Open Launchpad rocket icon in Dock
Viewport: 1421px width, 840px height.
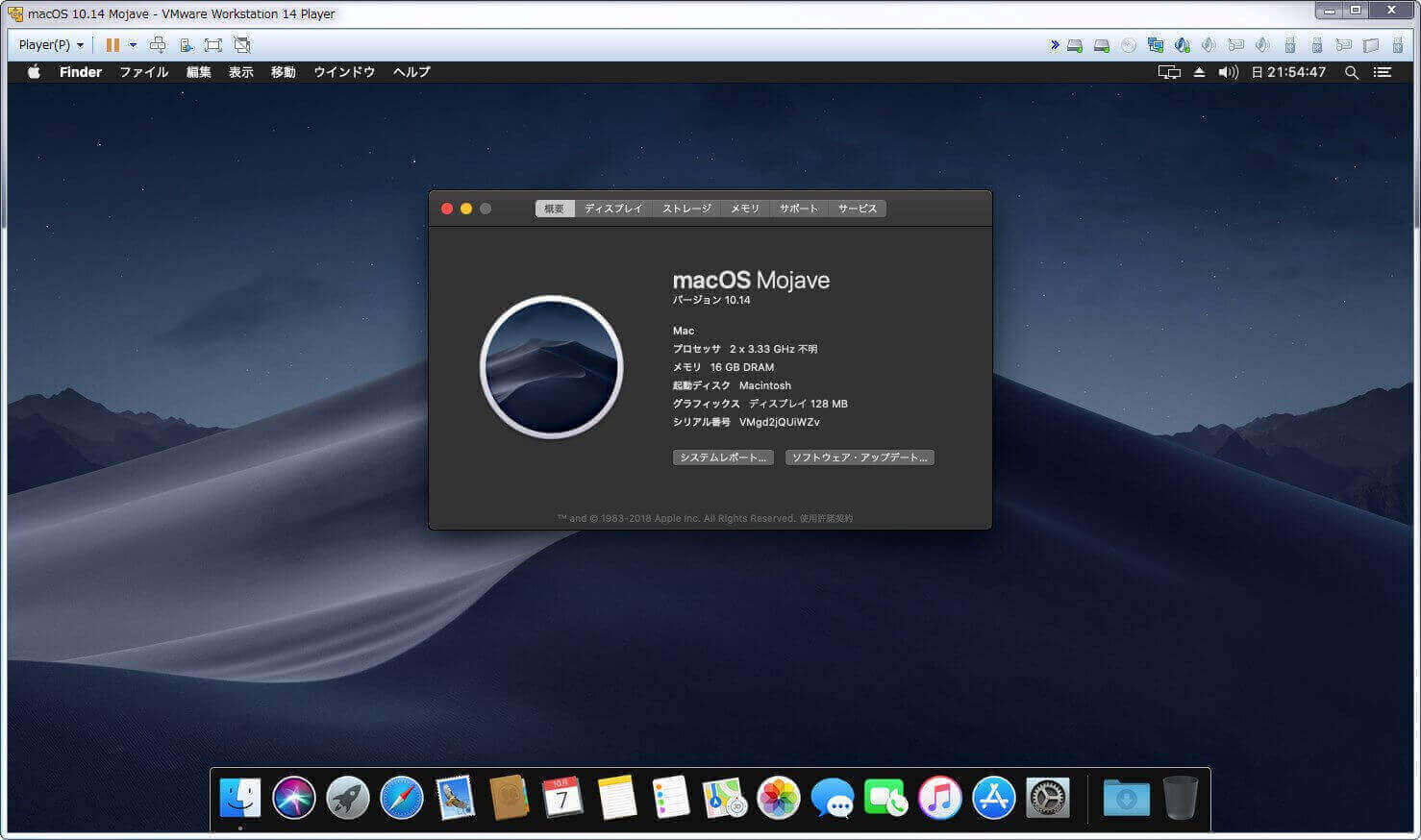348,798
